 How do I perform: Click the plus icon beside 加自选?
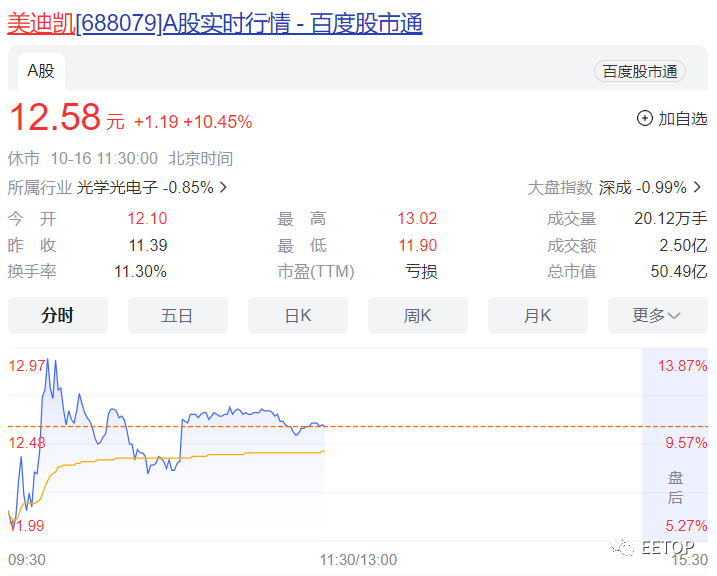click(x=644, y=119)
